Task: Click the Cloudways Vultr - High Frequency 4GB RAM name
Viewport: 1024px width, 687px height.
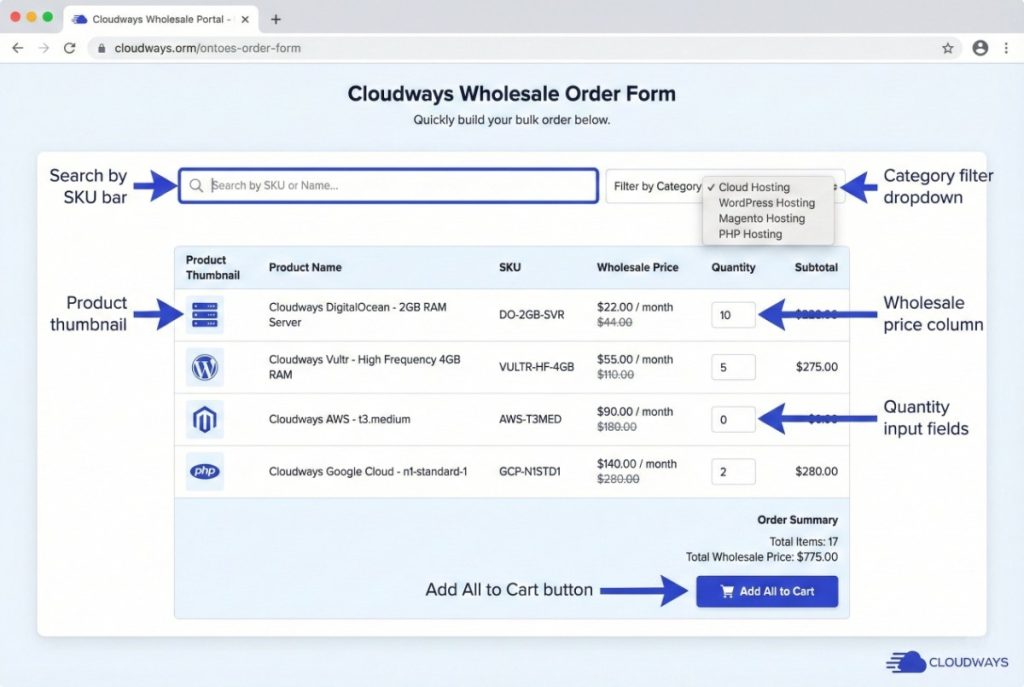Action: tap(364, 367)
